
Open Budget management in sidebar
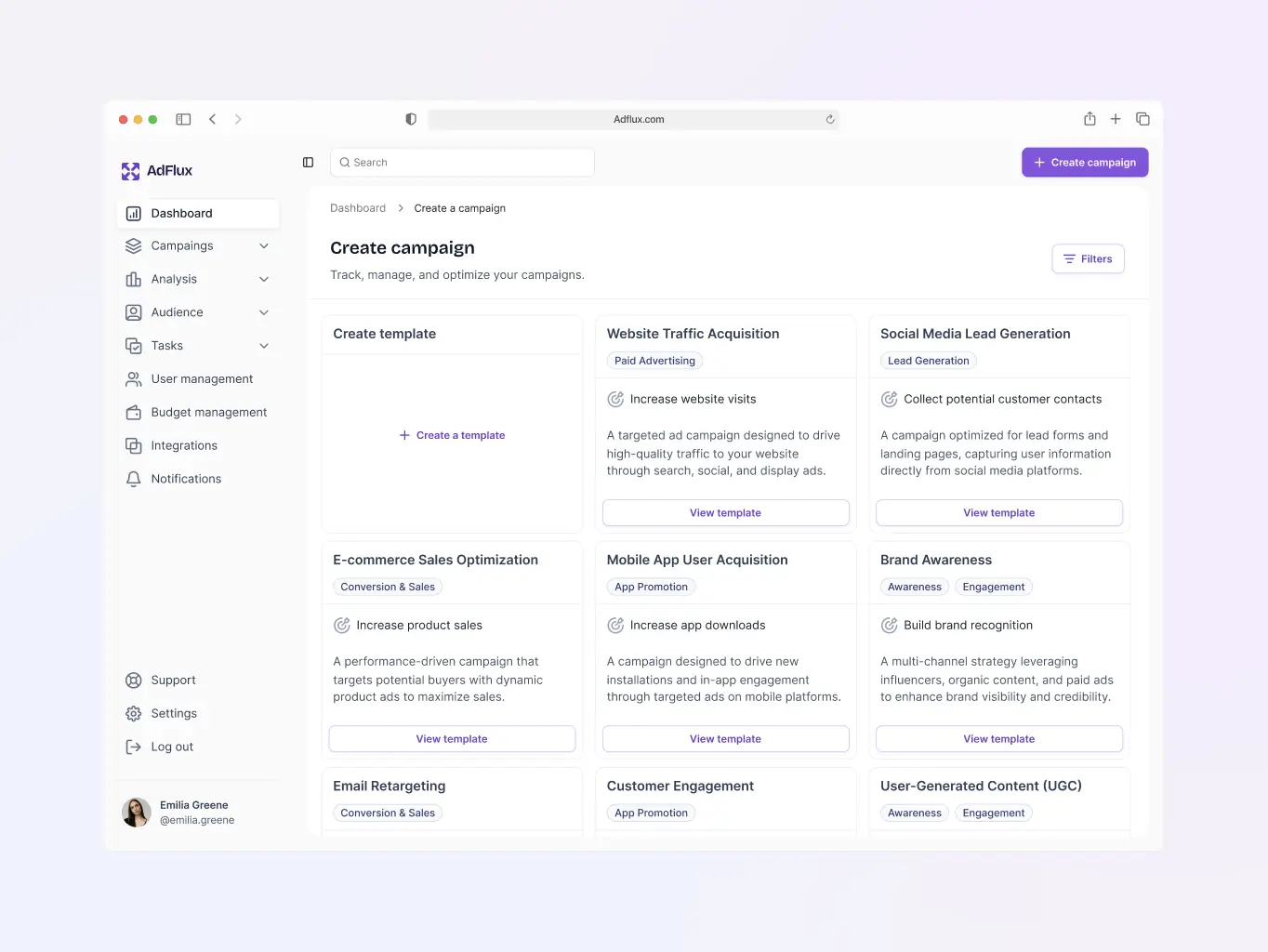tap(208, 412)
